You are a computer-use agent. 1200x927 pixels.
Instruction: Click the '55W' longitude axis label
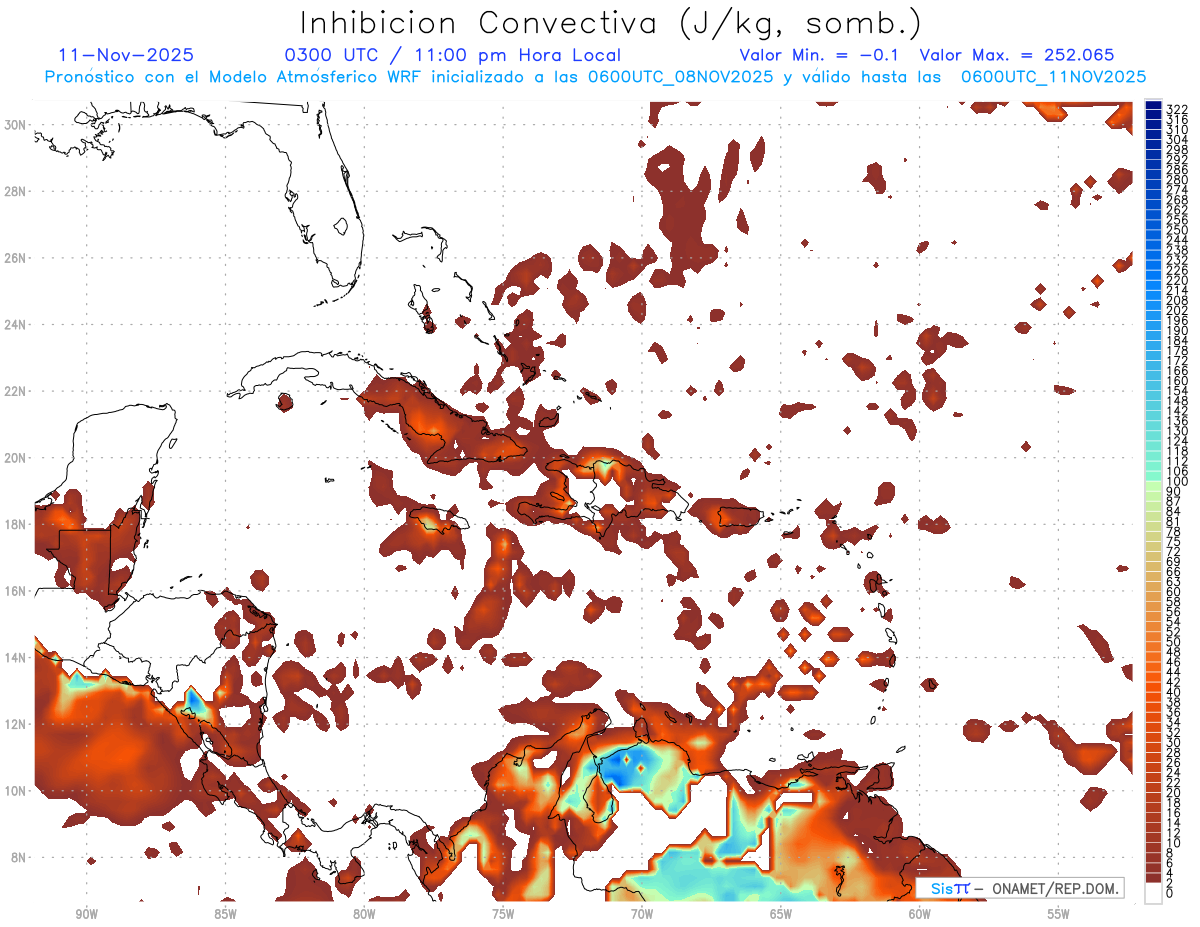click(x=1059, y=913)
